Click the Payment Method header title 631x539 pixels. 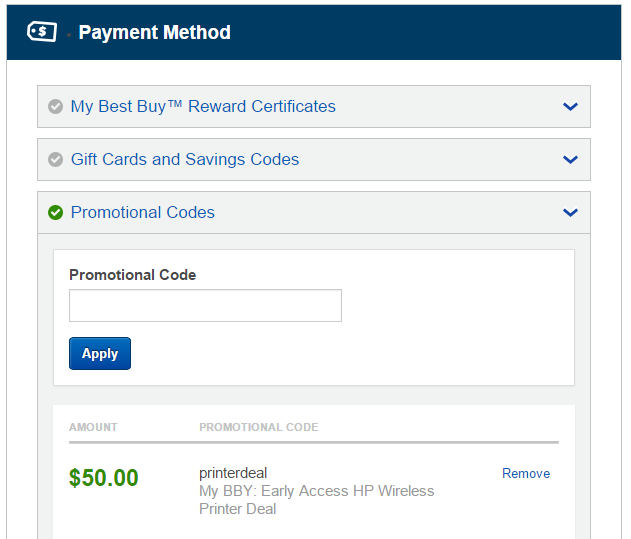[155, 32]
